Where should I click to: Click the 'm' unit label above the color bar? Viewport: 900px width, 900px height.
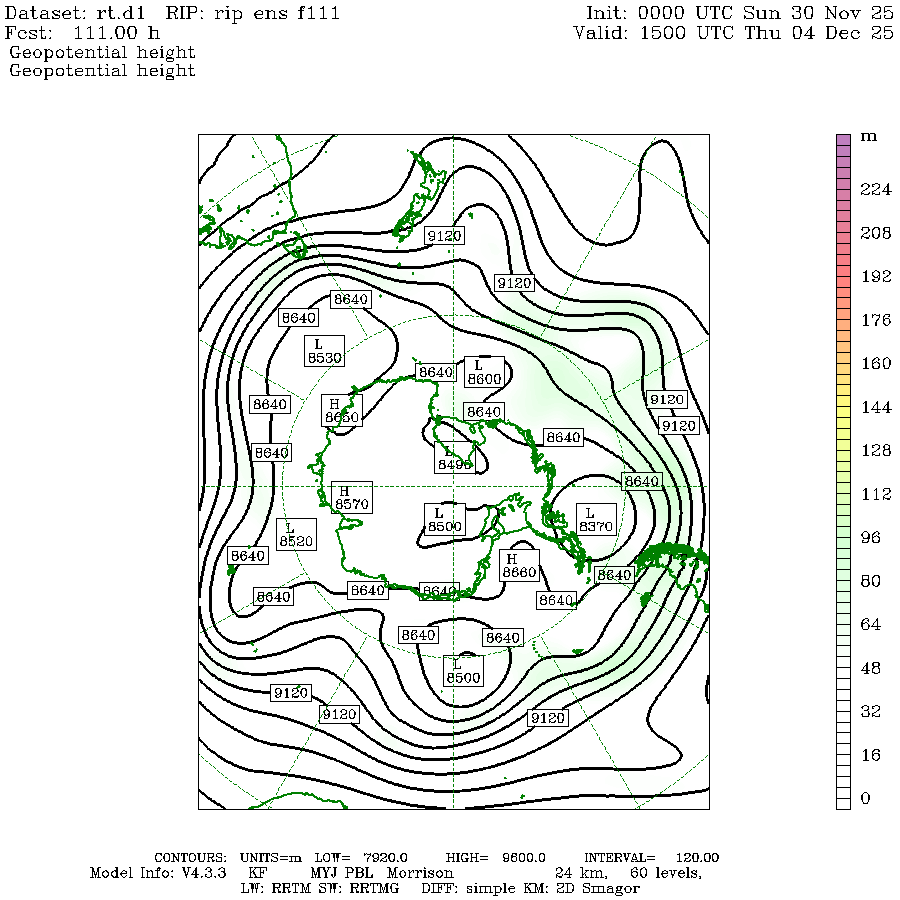pos(868,136)
